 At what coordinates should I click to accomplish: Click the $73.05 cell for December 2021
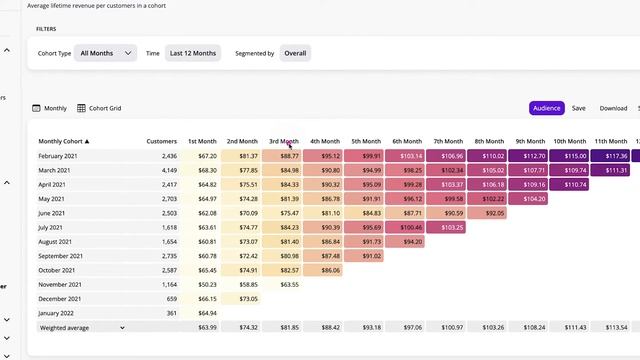pos(240,299)
